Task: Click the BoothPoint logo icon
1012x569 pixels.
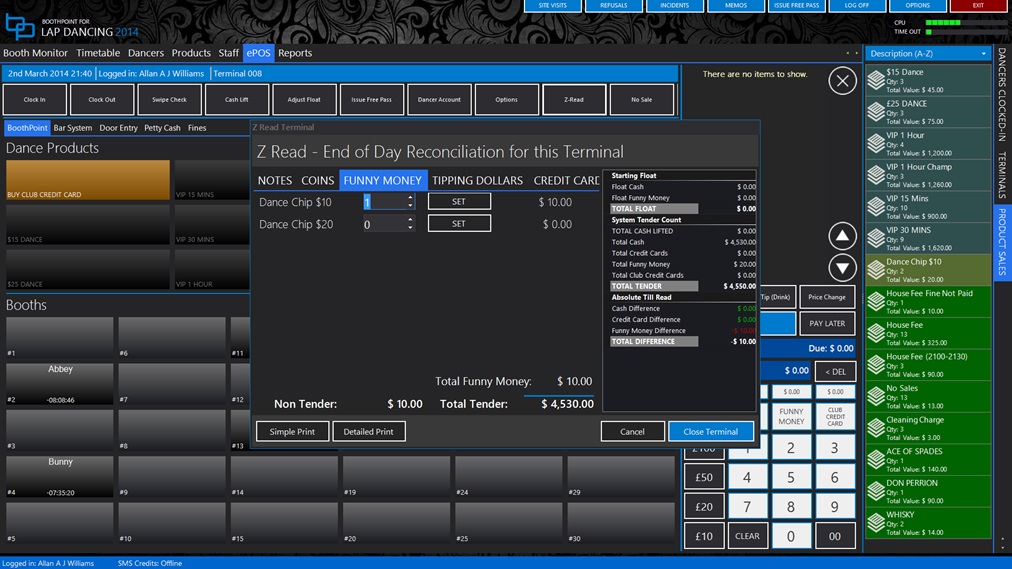Action: [20, 27]
